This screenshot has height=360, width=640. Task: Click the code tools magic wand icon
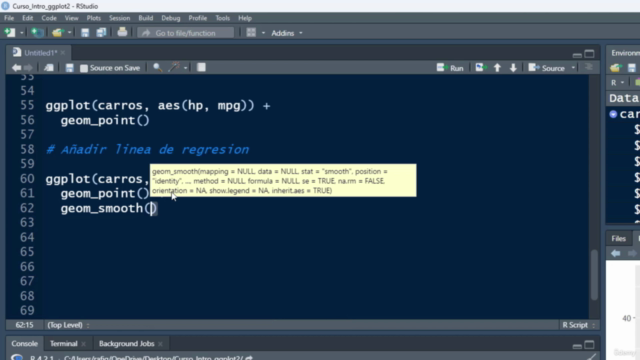[x=174, y=67]
